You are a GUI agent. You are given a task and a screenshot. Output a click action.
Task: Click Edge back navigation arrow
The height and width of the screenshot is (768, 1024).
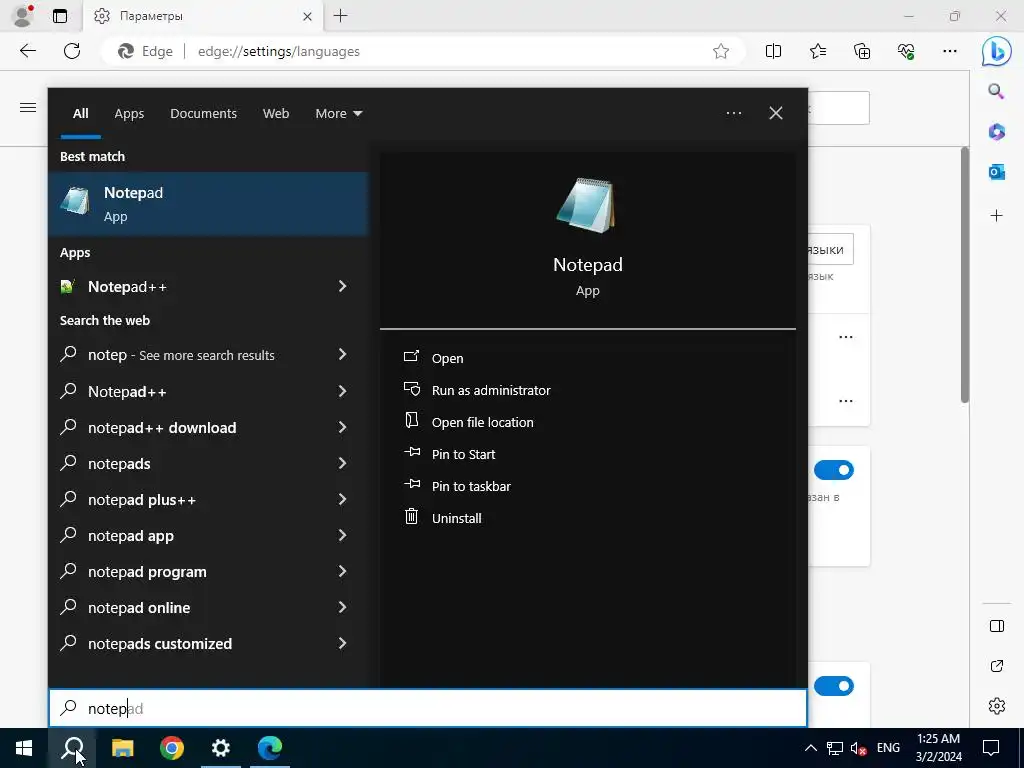point(27,51)
